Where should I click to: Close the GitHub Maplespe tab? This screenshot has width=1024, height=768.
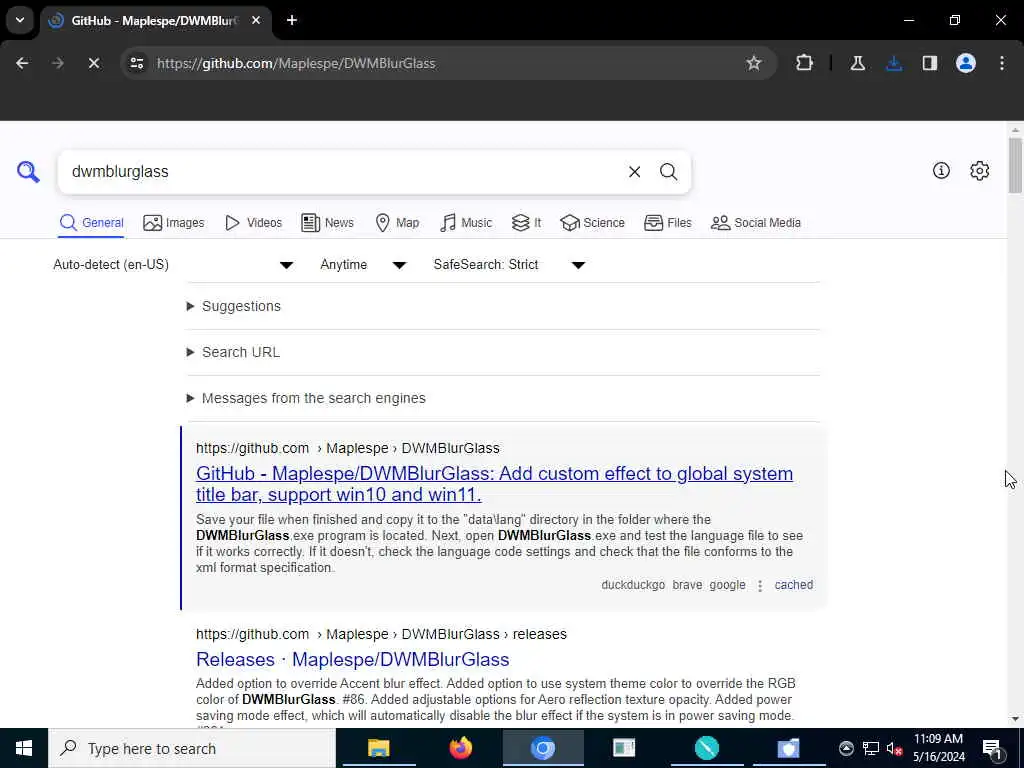tap(256, 20)
